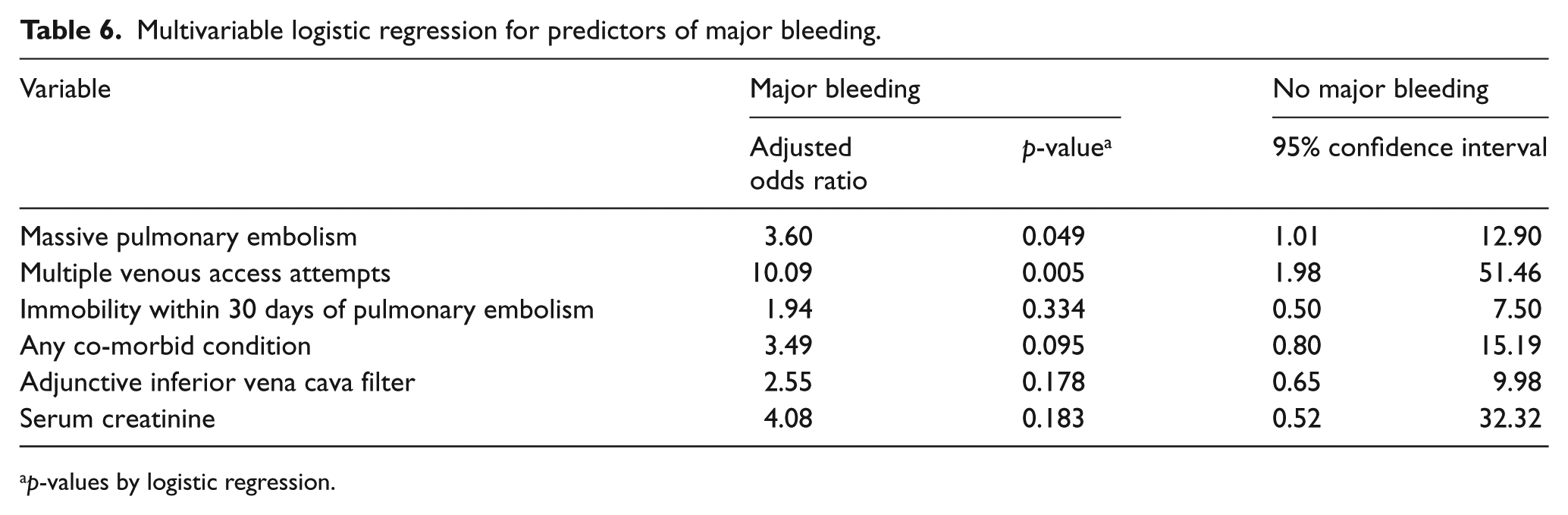Select the Variable column header
This screenshot has width=1568, height=515.
click(65, 89)
